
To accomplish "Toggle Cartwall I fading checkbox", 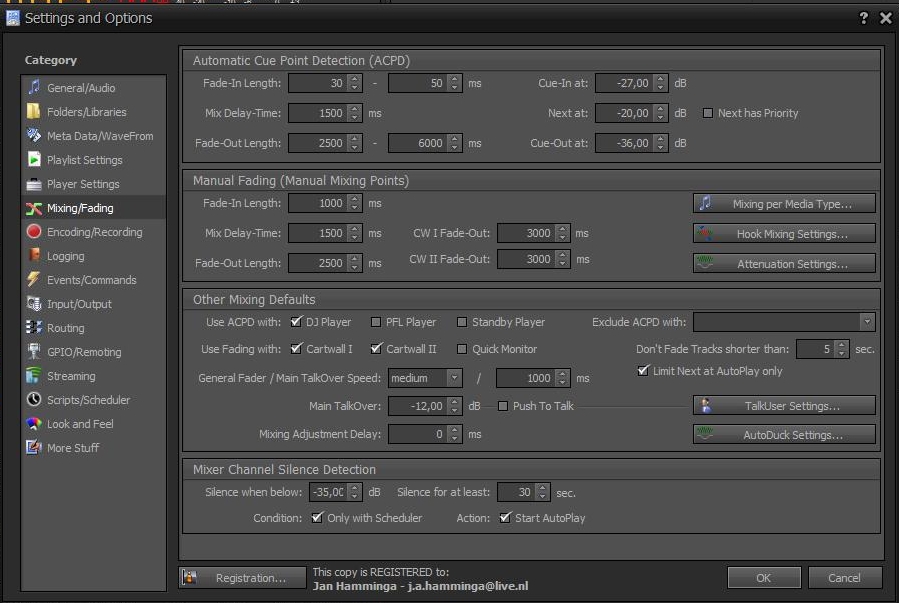I will (x=296, y=349).
